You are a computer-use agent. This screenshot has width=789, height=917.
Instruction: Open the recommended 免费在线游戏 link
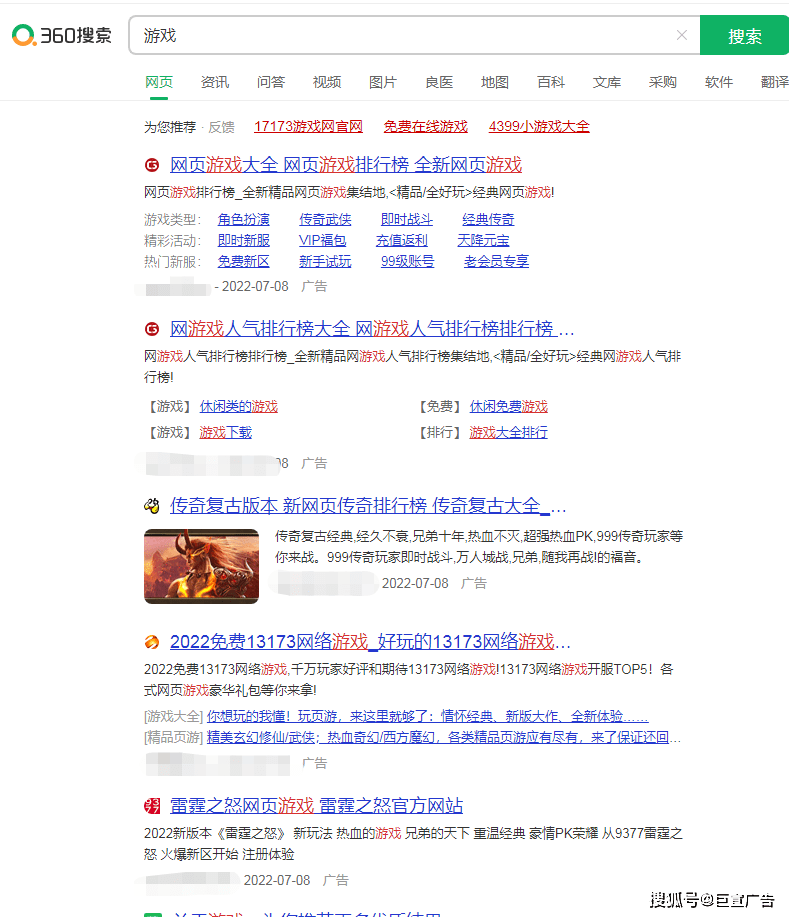426,126
